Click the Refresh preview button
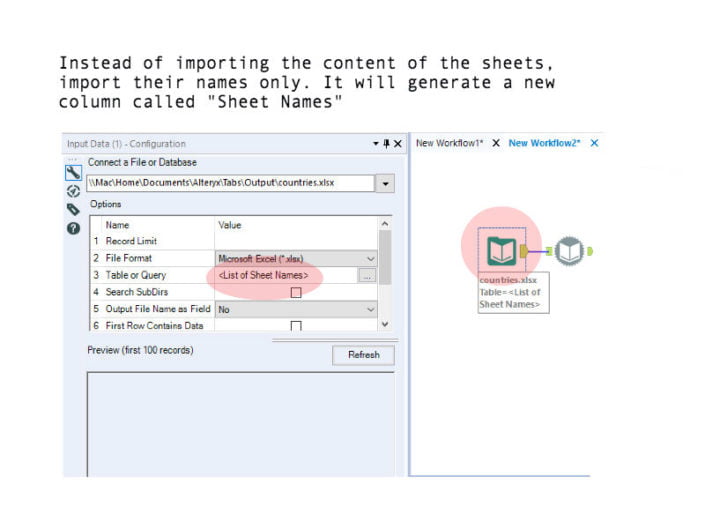Image resolution: width=705 pixels, height=529 pixels. (x=363, y=355)
